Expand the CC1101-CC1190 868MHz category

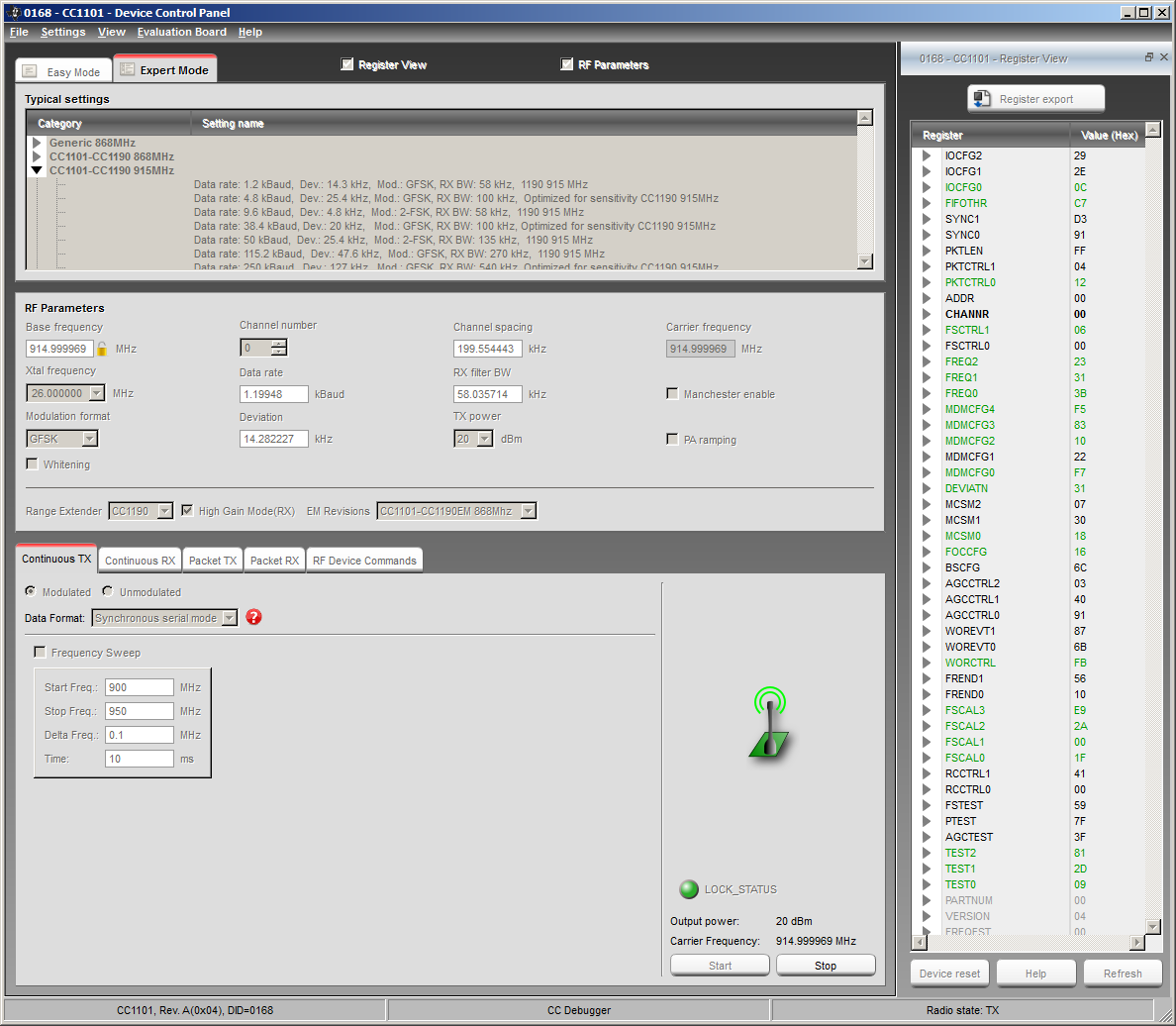[x=36, y=156]
